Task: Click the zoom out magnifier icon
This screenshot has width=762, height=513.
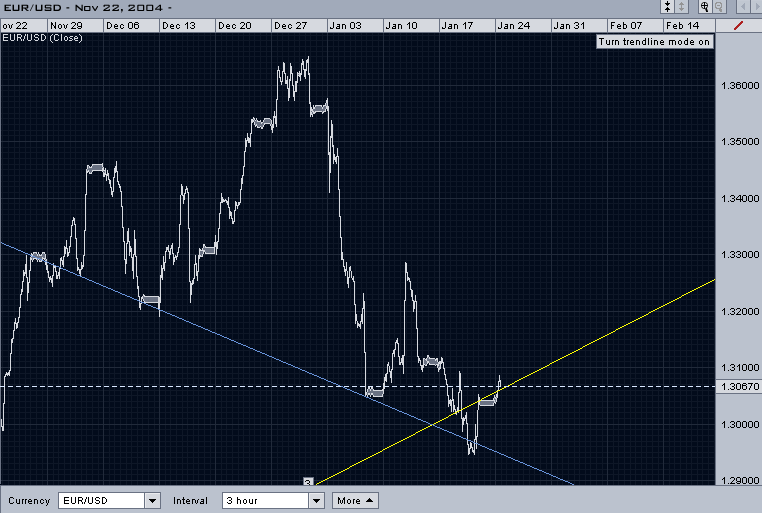Action: [x=719, y=7]
